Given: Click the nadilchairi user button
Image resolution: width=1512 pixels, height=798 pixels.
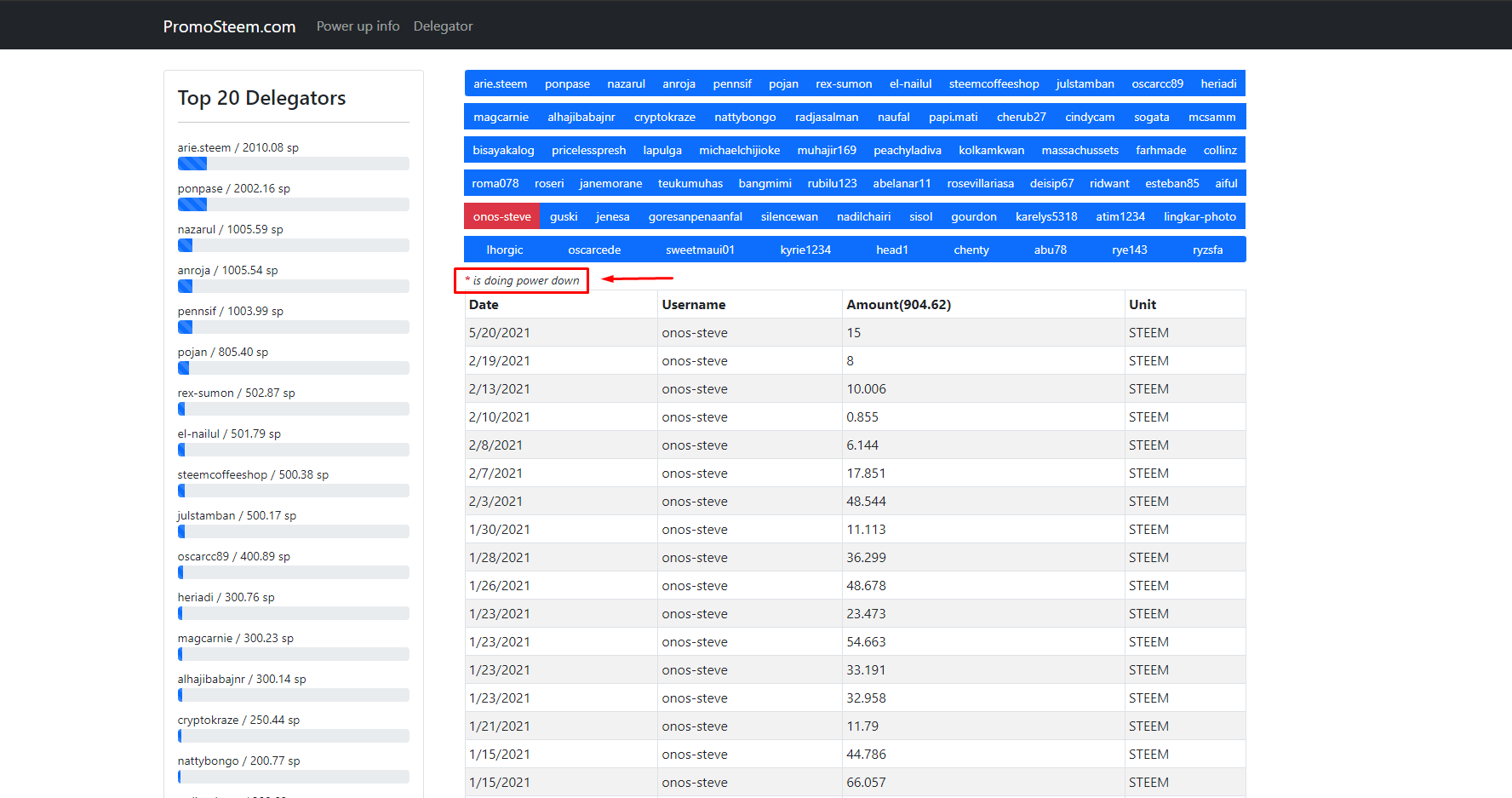Looking at the screenshot, I should (863, 216).
